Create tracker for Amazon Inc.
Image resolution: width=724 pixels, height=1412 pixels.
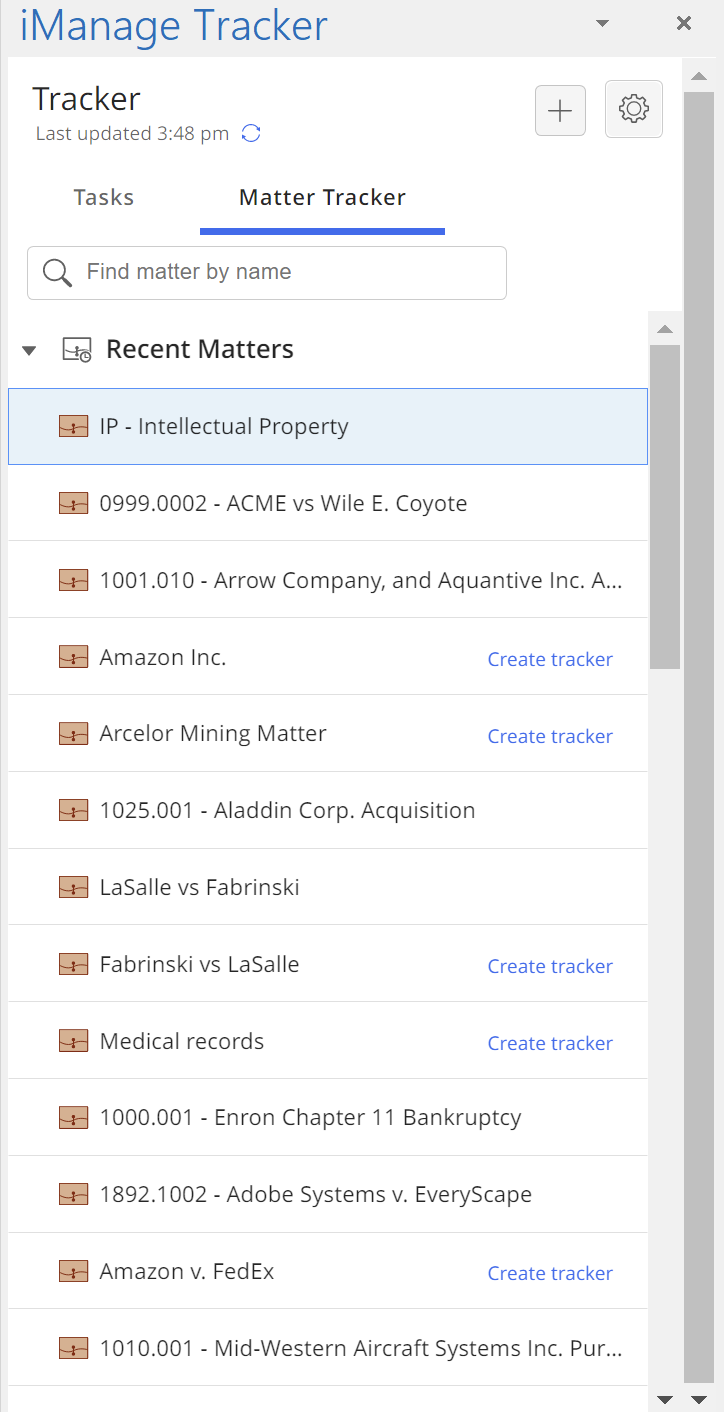(550, 659)
